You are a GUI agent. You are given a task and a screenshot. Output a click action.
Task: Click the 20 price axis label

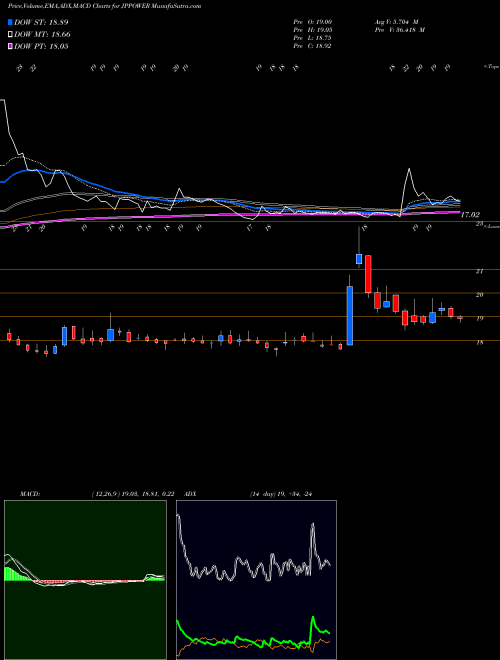(x=479, y=295)
